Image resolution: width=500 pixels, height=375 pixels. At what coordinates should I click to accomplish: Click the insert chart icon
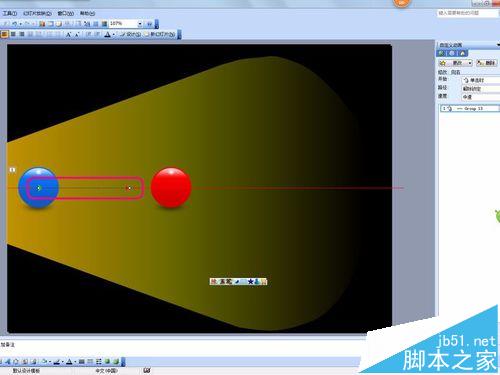coord(42,24)
